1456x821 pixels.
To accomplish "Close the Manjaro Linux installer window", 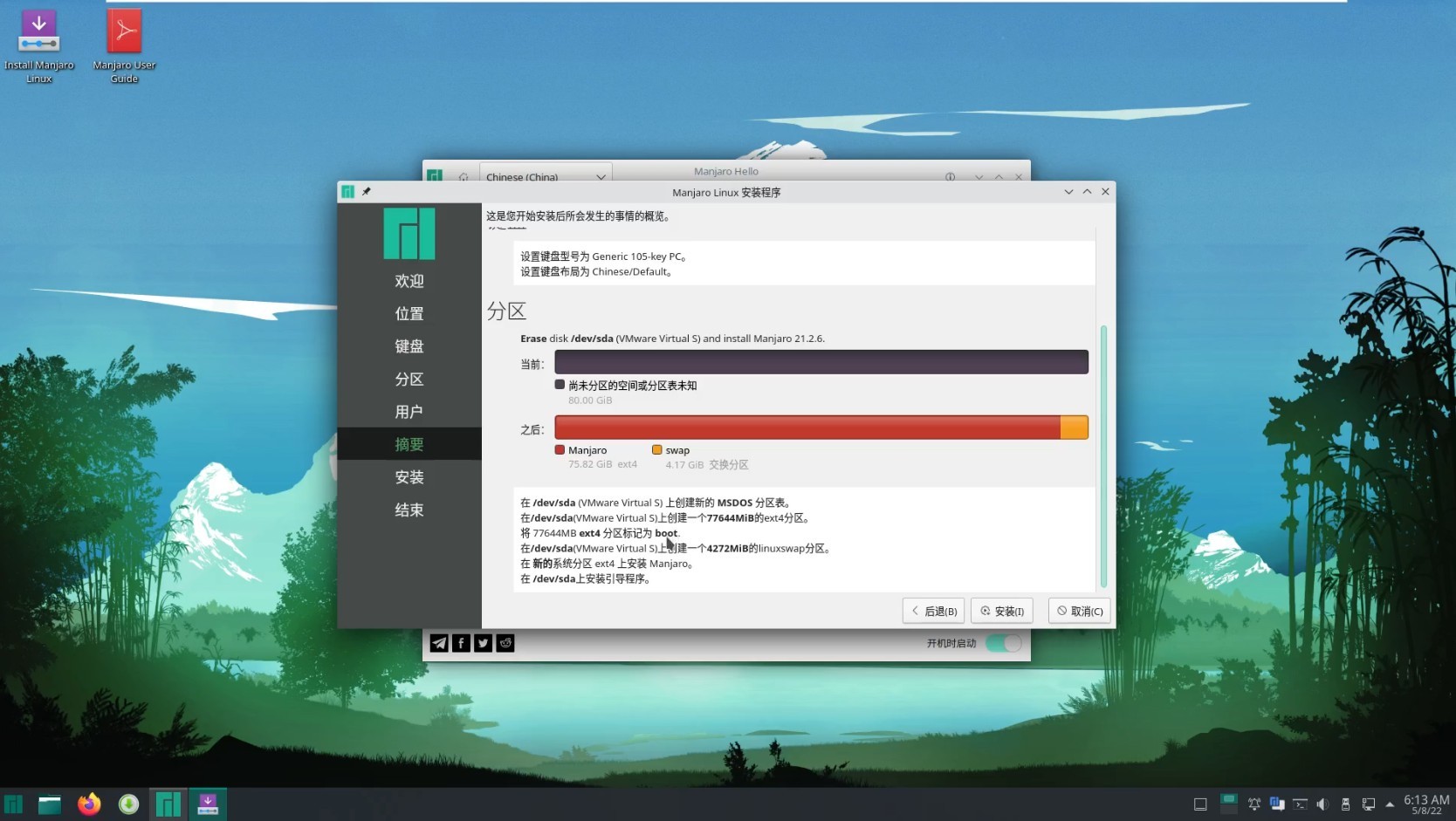I will [1105, 192].
